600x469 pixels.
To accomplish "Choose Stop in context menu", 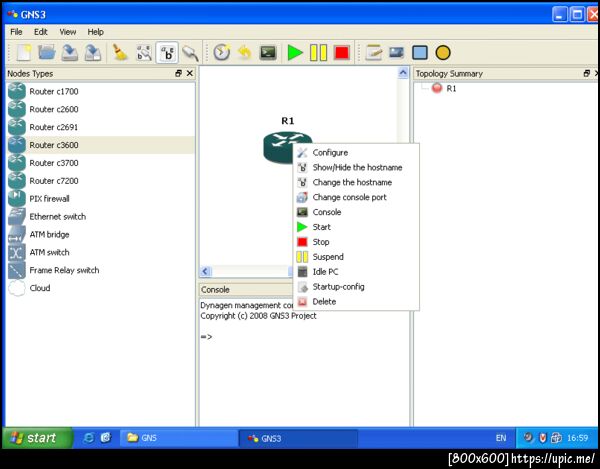I will 356,242.
